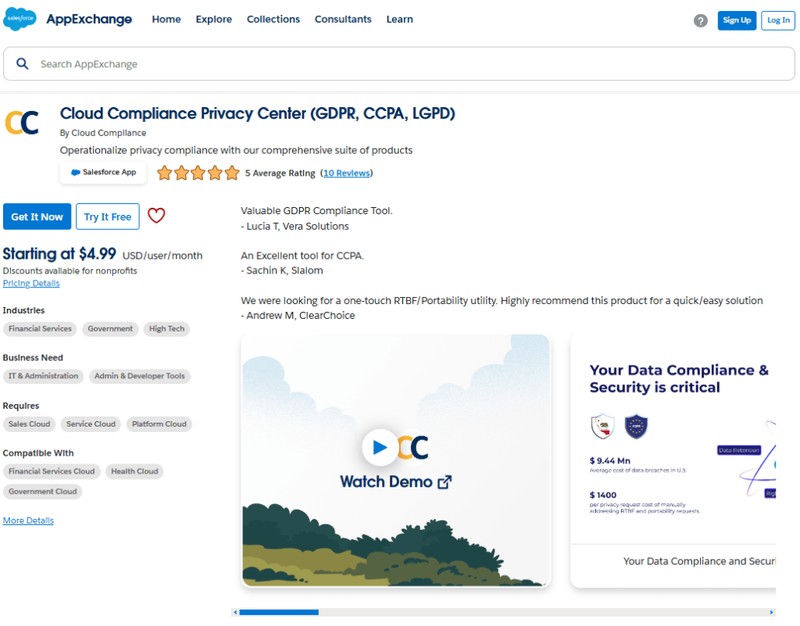Click the California shield badge icon
Viewport: 800px width, 626px height.
(x=603, y=426)
